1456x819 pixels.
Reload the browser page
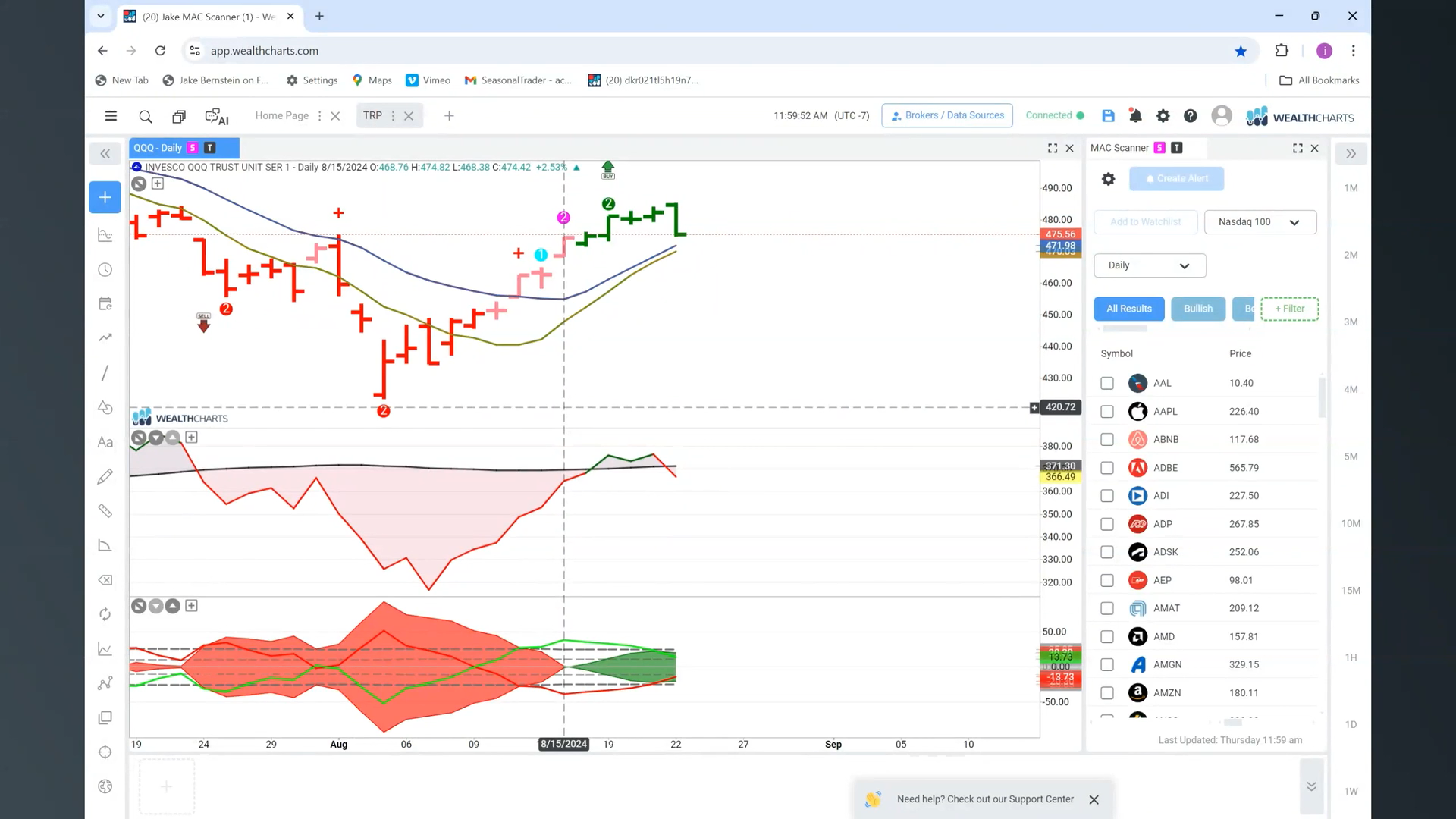(160, 51)
